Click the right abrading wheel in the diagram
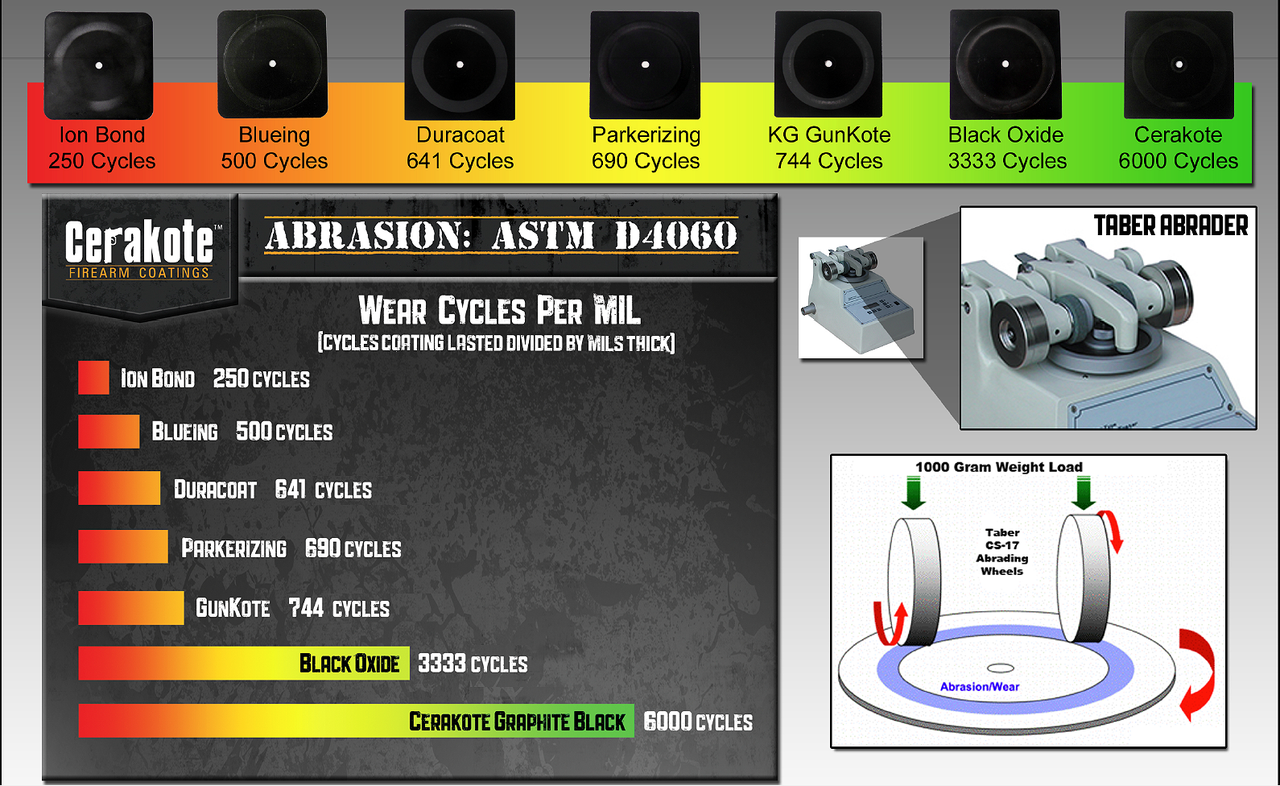This screenshot has height=786, width=1280. [x=1084, y=578]
